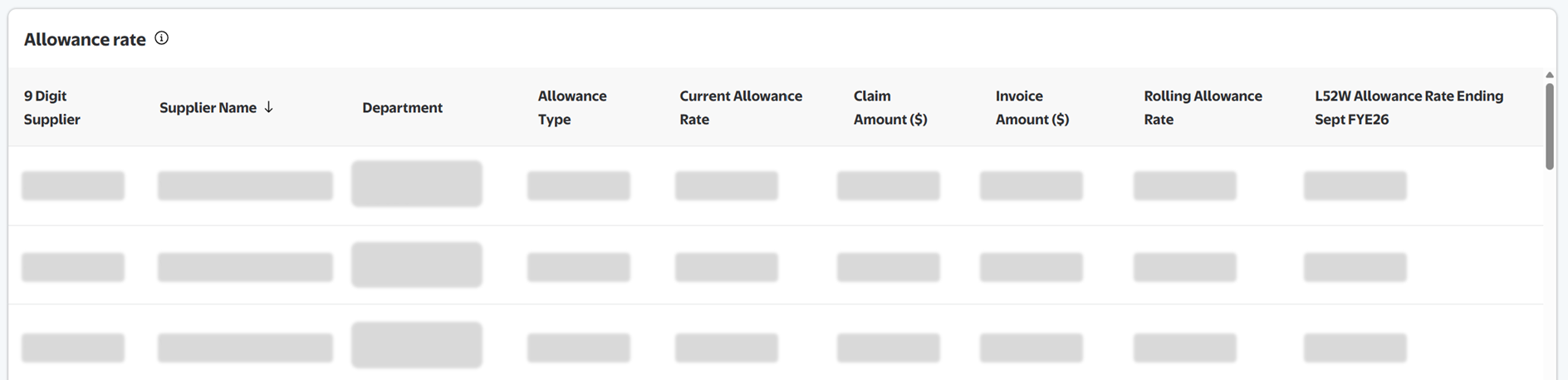Click the Allowance Type column header
1568x380 pixels.
[x=572, y=107]
